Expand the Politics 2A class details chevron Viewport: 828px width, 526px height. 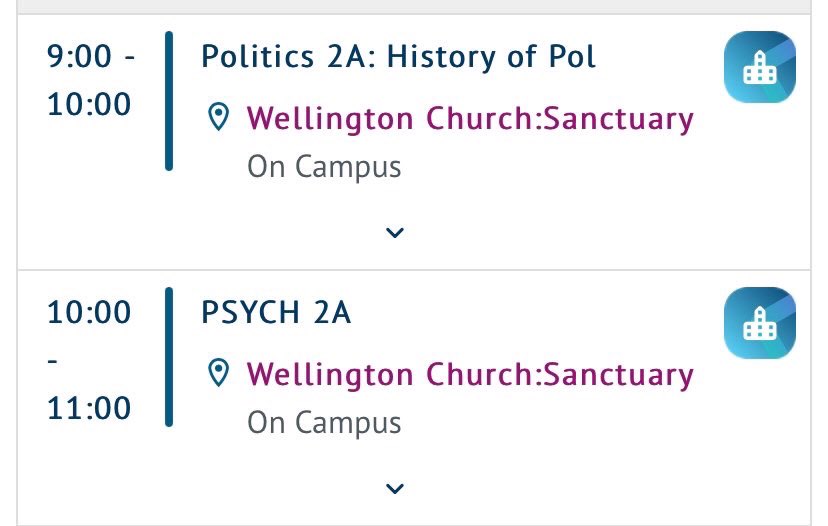tap(395, 232)
